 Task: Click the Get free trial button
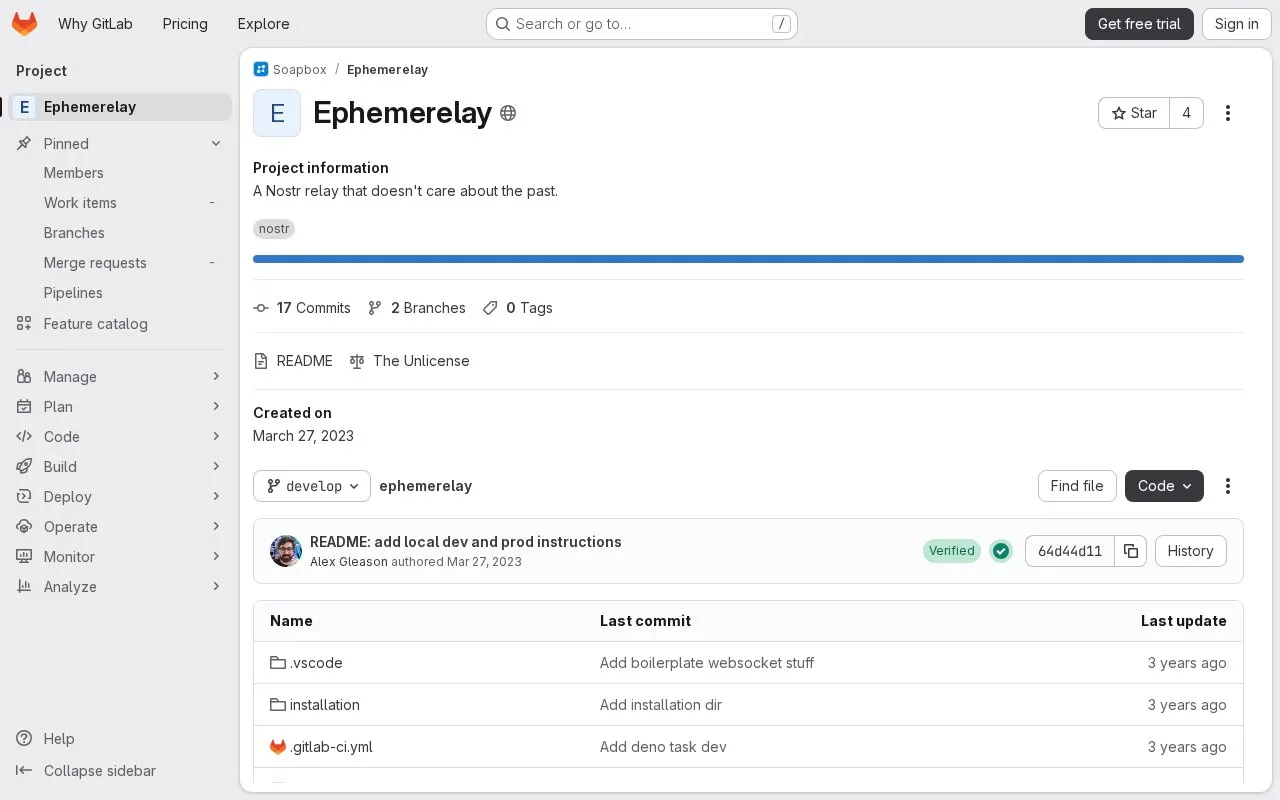(1139, 24)
